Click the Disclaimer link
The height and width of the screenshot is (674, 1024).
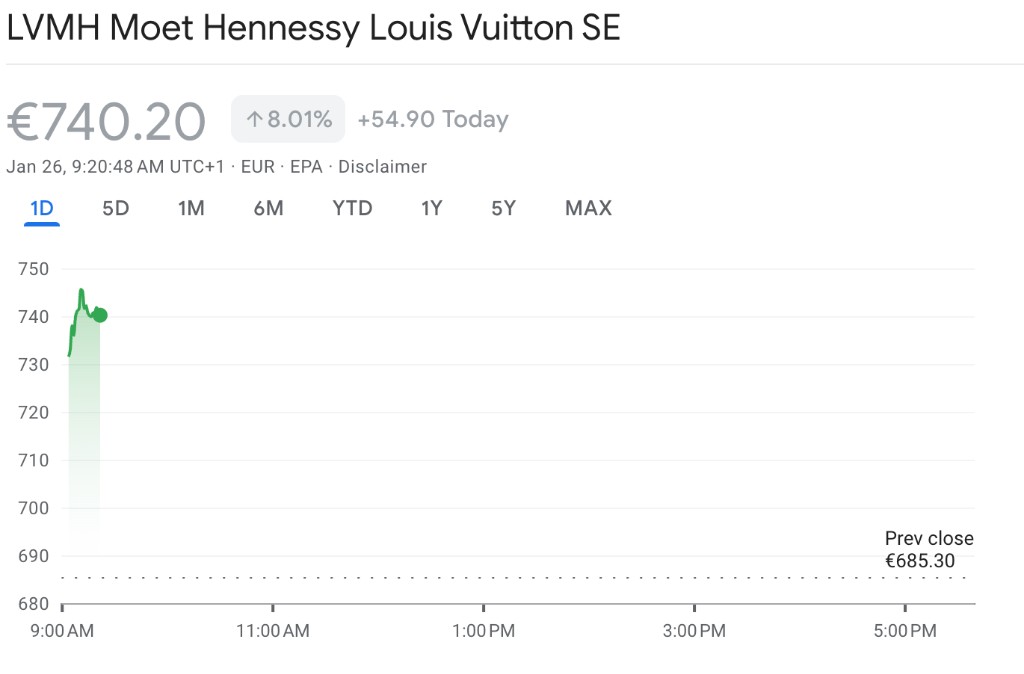[x=382, y=167]
